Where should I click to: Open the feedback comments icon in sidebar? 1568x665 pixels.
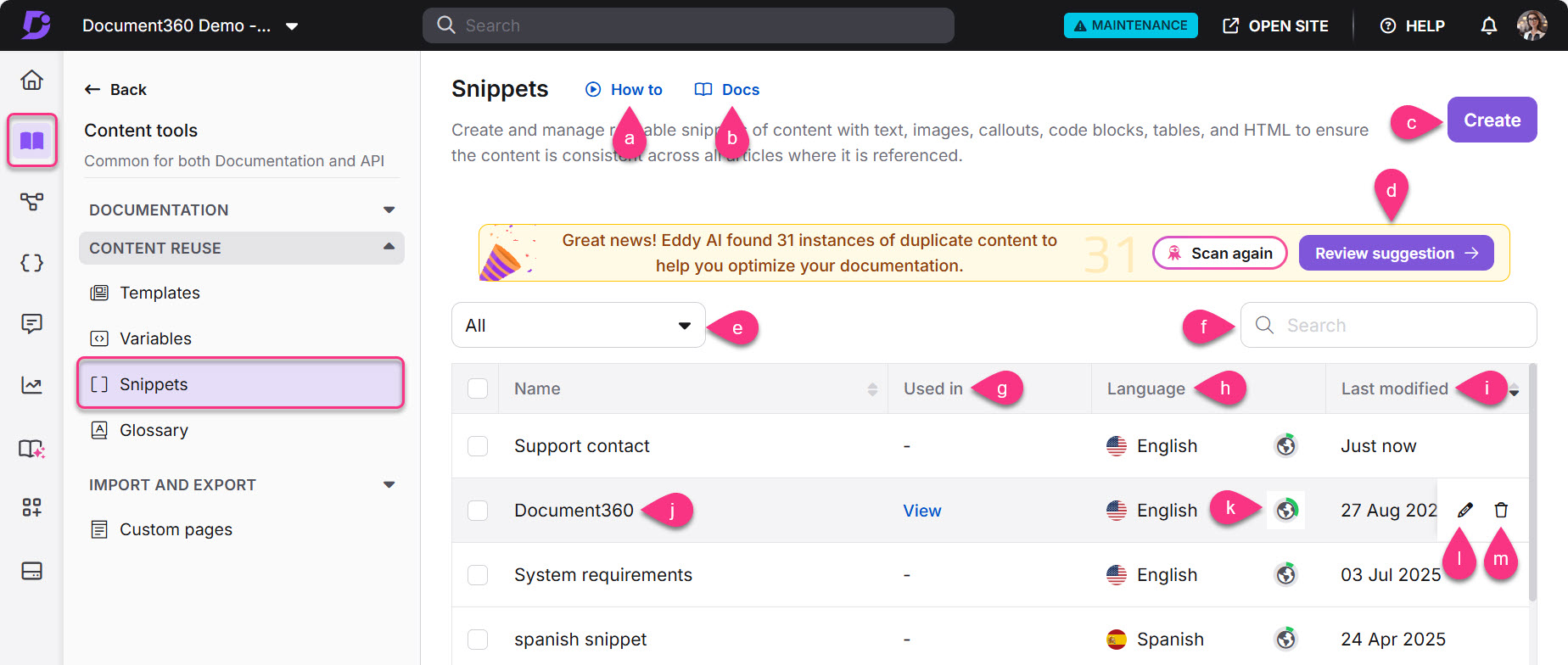click(31, 324)
